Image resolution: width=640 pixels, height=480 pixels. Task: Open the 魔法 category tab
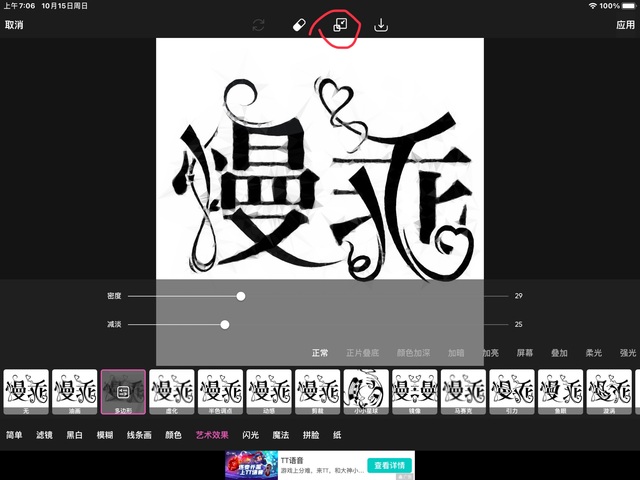(279, 435)
